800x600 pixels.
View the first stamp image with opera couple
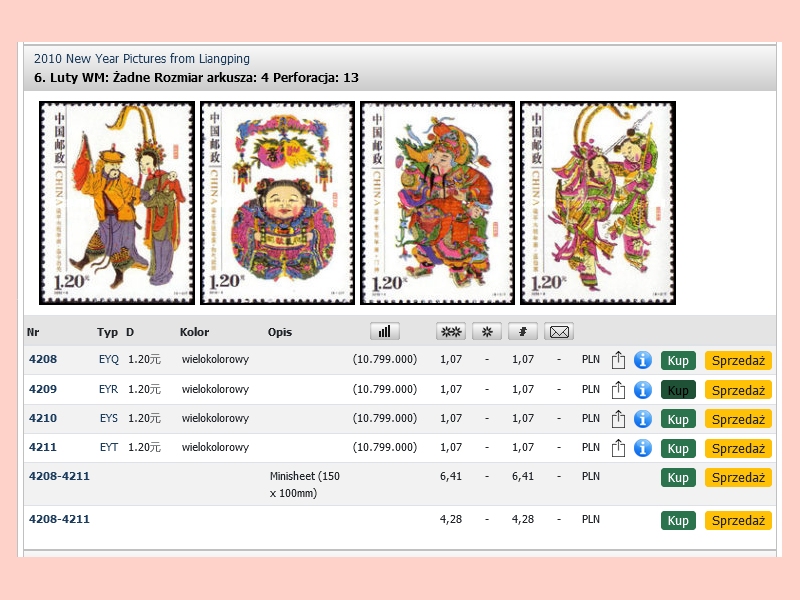click(x=117, y=203)
